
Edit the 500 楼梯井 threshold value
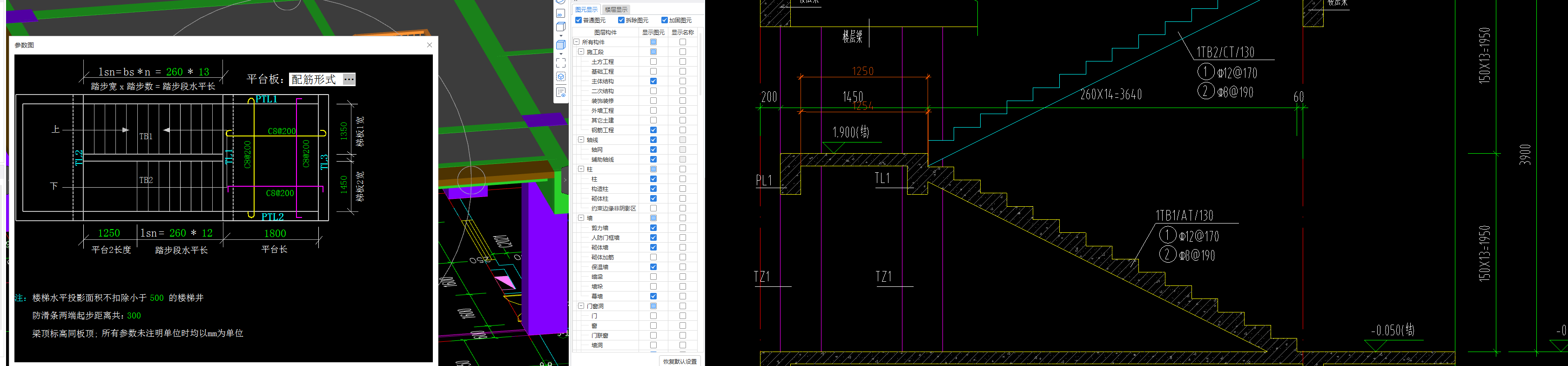pyautogui.click(x=156, y=298)
